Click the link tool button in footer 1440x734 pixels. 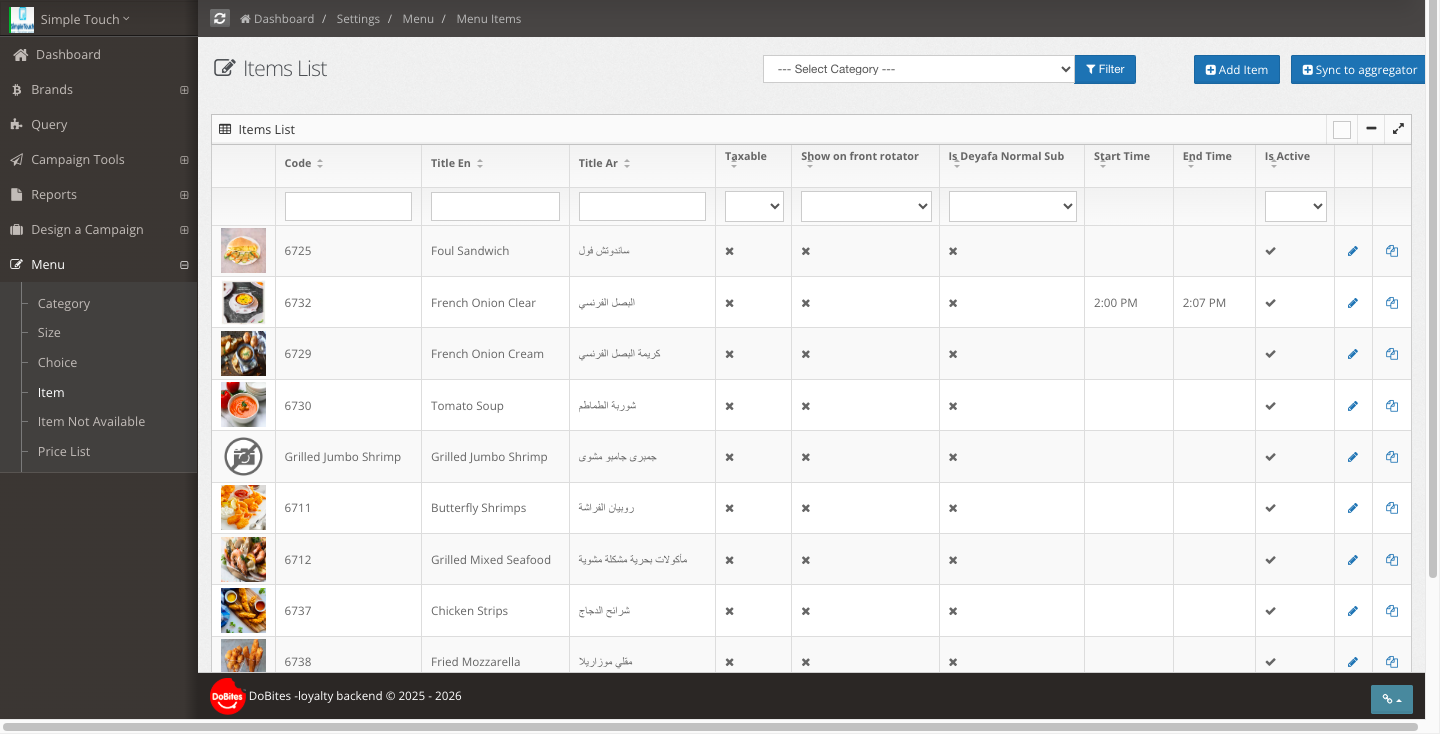(x=1391, y=700)
